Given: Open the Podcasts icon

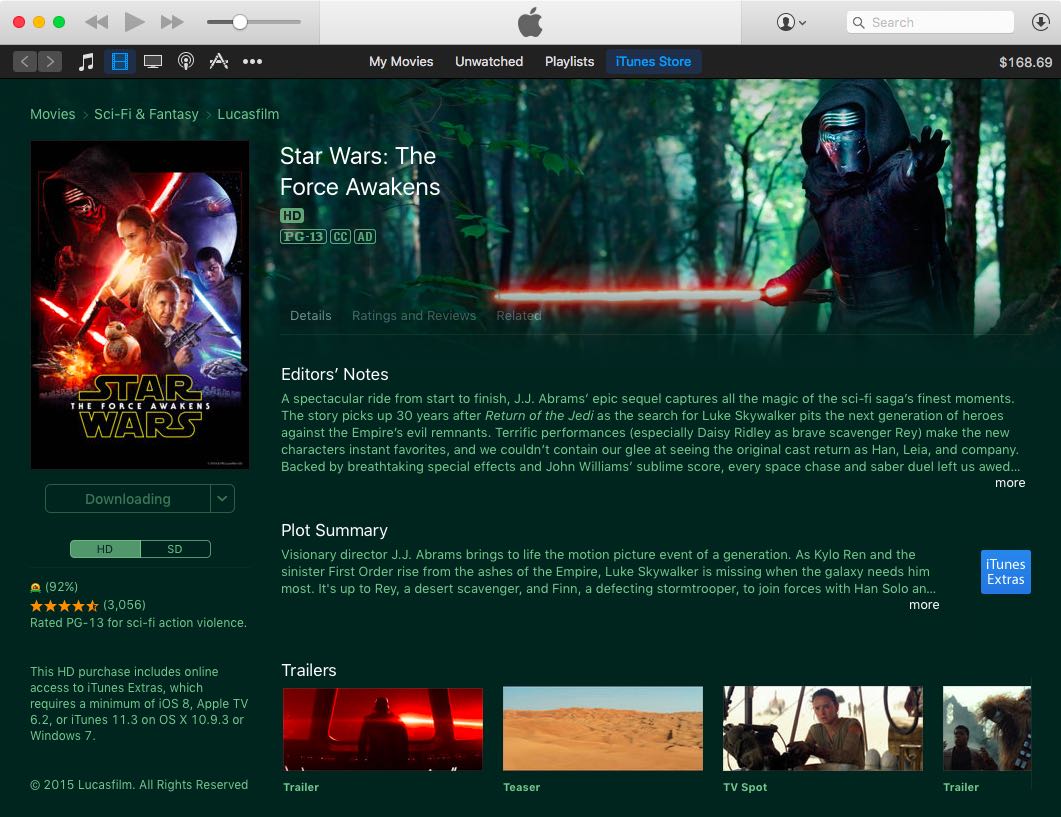Looking at the screenshot, I should pyautogui.click(x=185, y=62).
